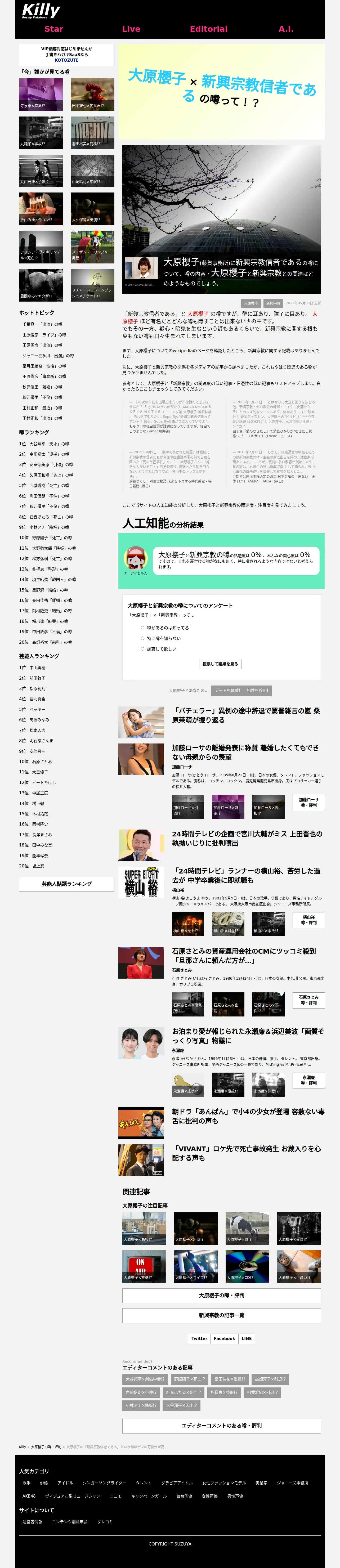This screenshot has height=1568, width=340.
Task: Click the 横山裕 噂・評判 button
Action: tap(308, 920)
